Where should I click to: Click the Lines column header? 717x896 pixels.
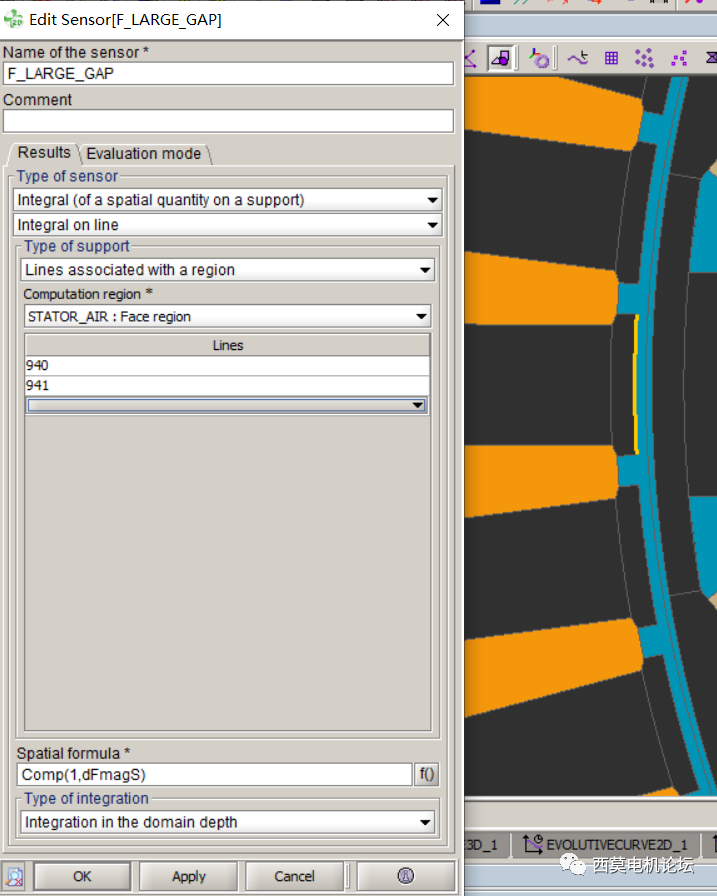coord(227,345)
